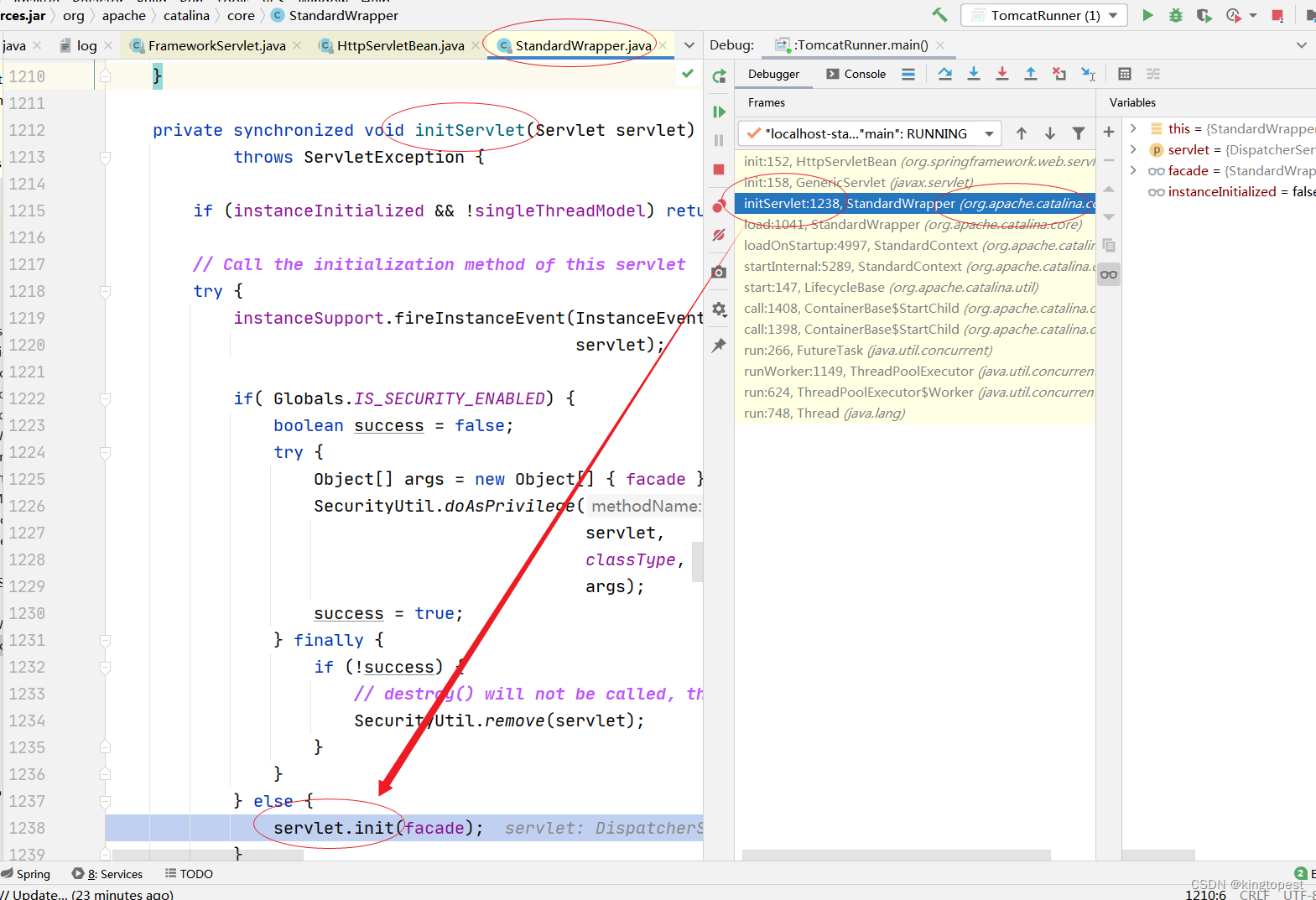This screenshot has height=900, width=1316.
Task: Open the Debugger tab
Action: coord(773,74)
